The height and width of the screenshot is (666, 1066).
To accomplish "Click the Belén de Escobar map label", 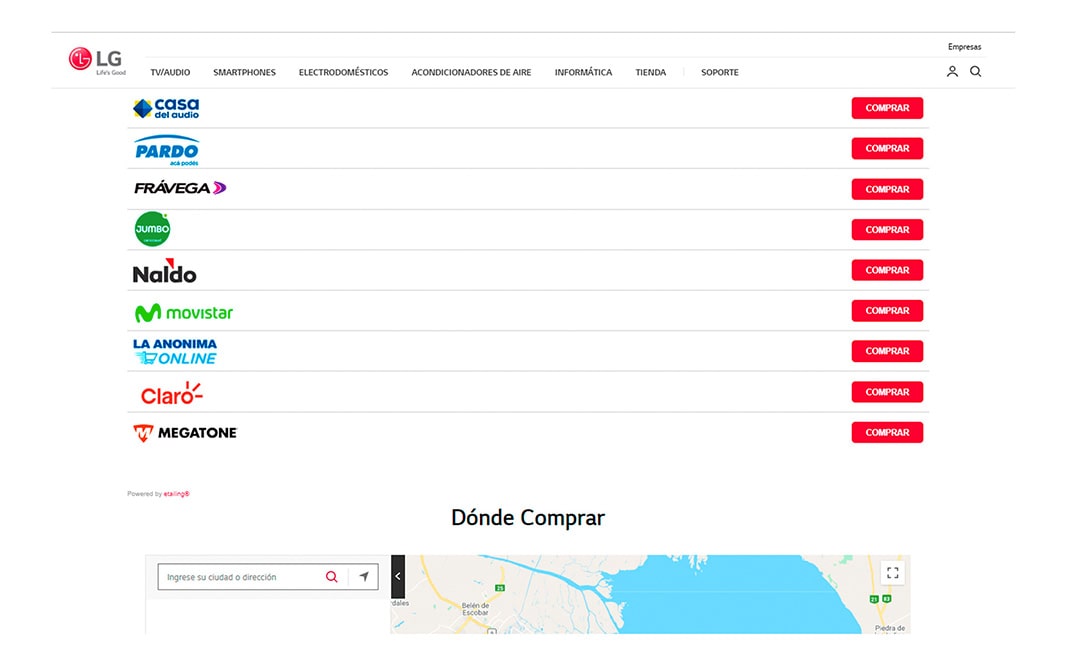I will [475, 609].
